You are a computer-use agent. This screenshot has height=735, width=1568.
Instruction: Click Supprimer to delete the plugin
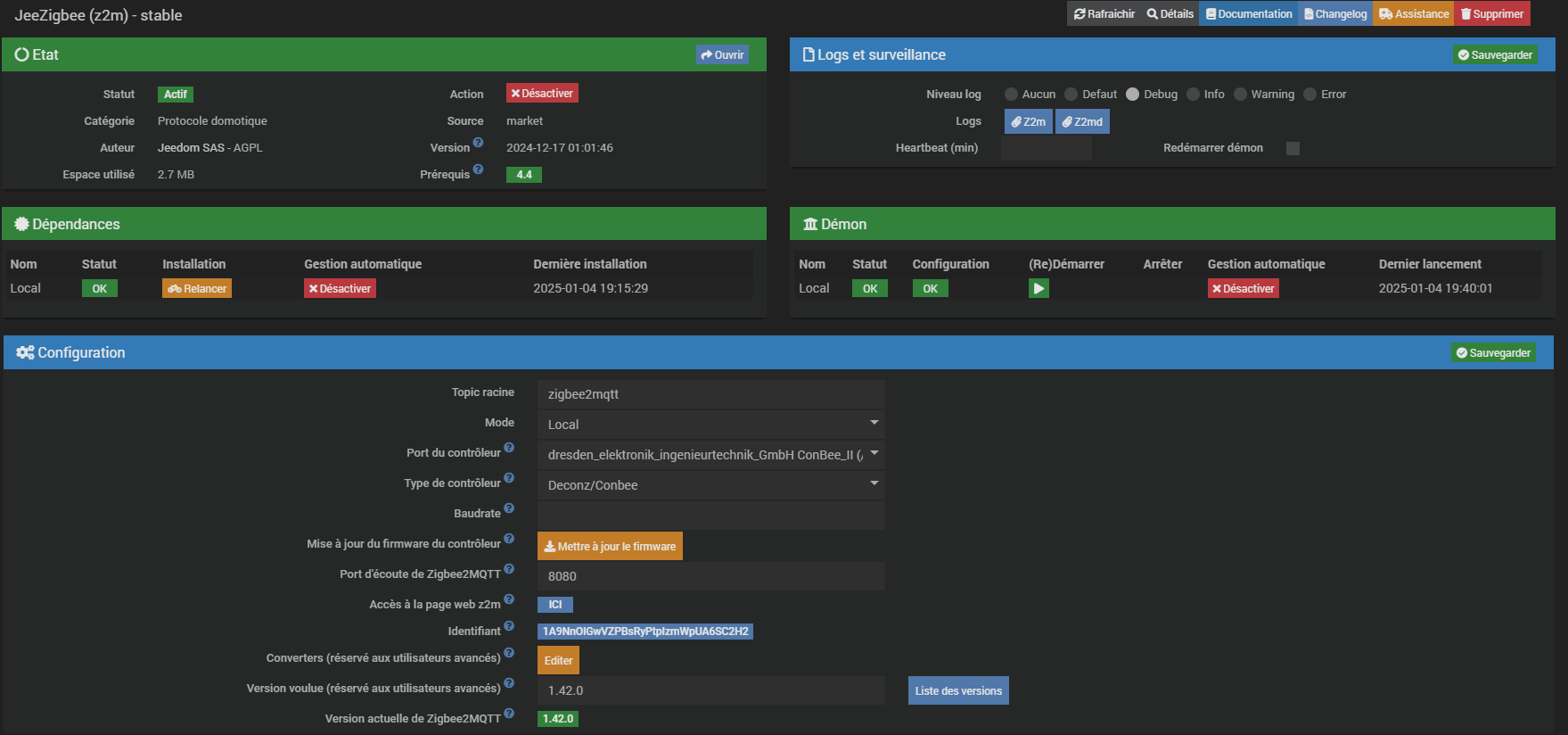point(1492,13)
